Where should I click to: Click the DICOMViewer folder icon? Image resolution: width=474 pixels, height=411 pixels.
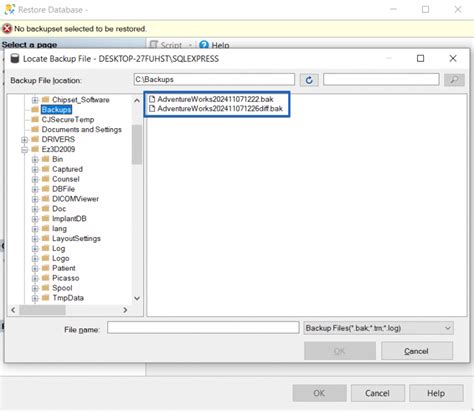click(x=46, y=199)
